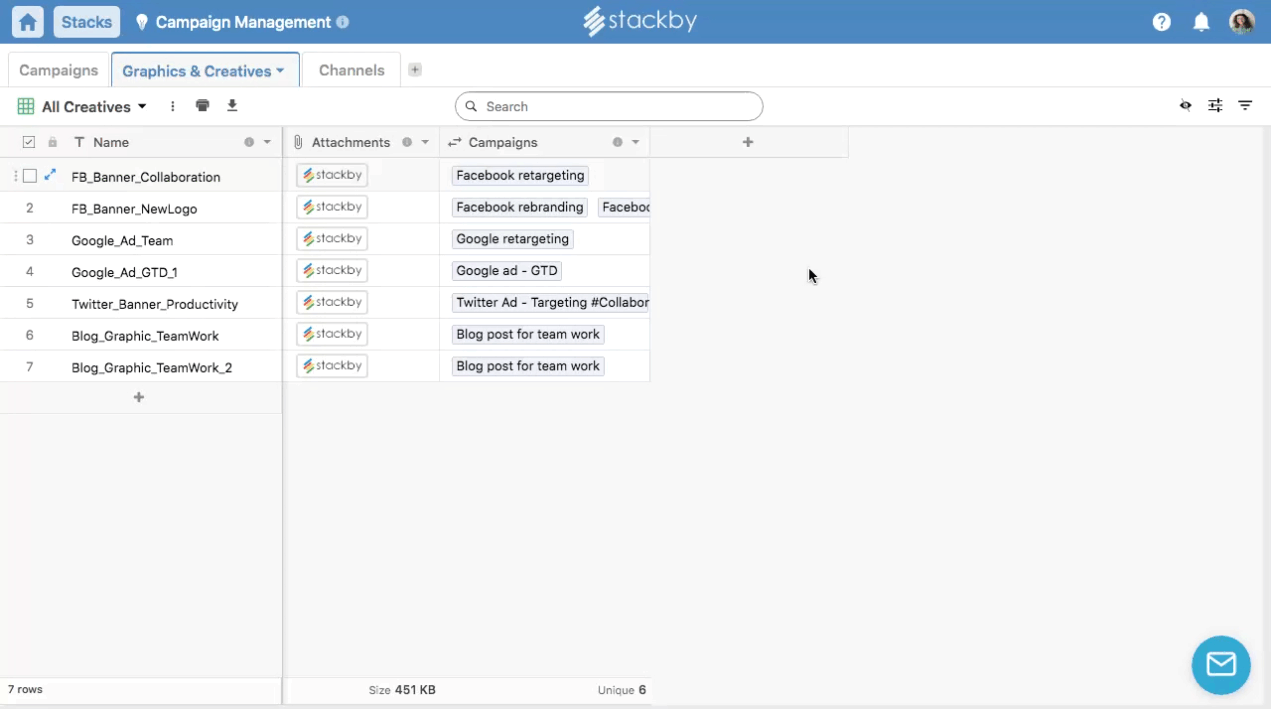The width and height of the screenshot is (1271, 709).
Task: Tick the select-all checkbox in the header
Action: (29, 142)
